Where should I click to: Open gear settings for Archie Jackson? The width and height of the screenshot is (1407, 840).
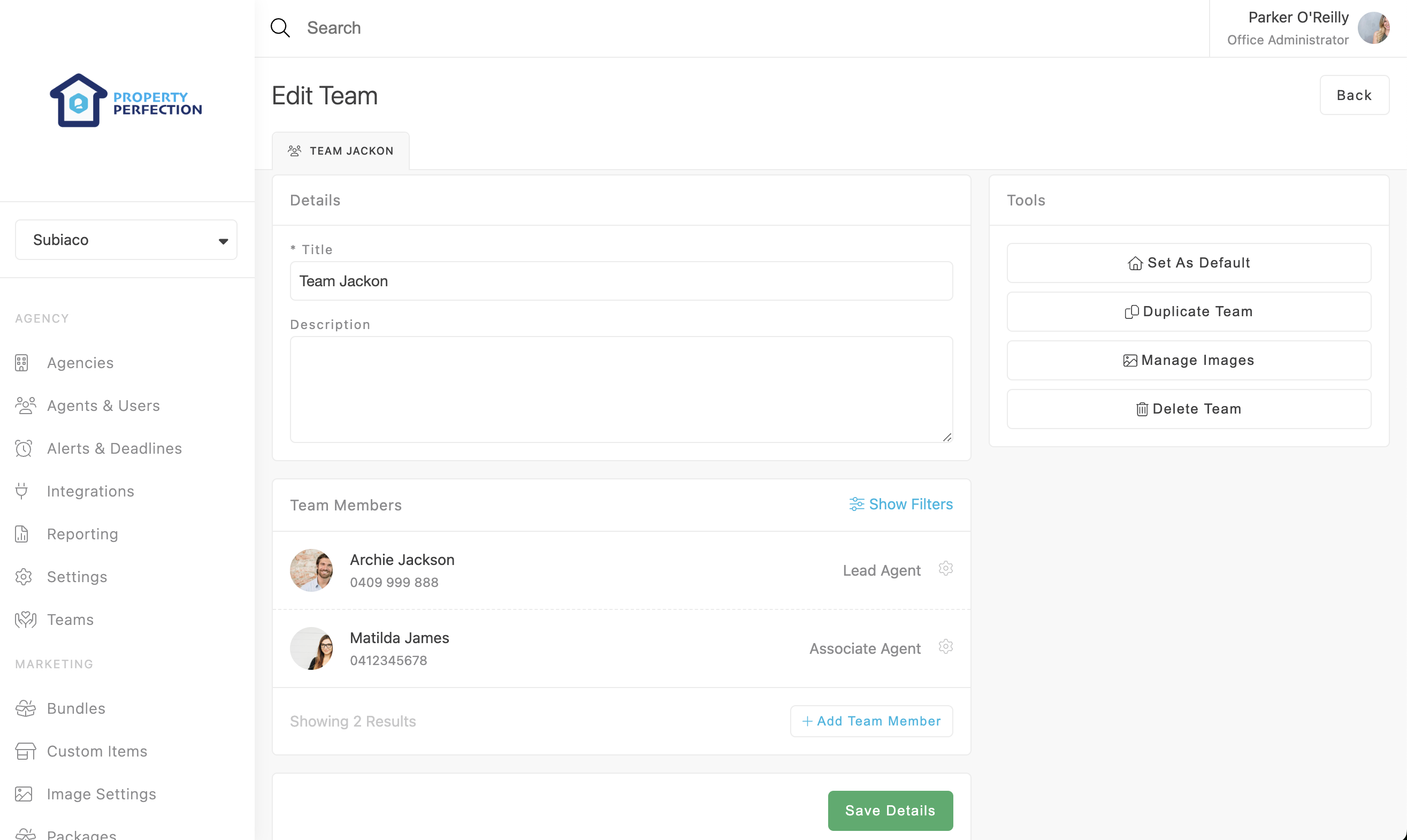(945, 568)
